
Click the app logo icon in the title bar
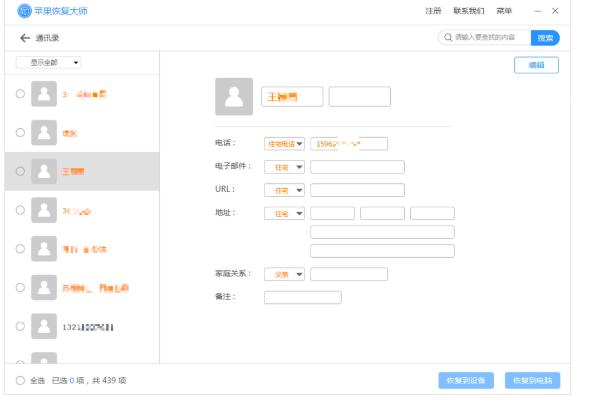pyautogui.click(x=25, y=11)
